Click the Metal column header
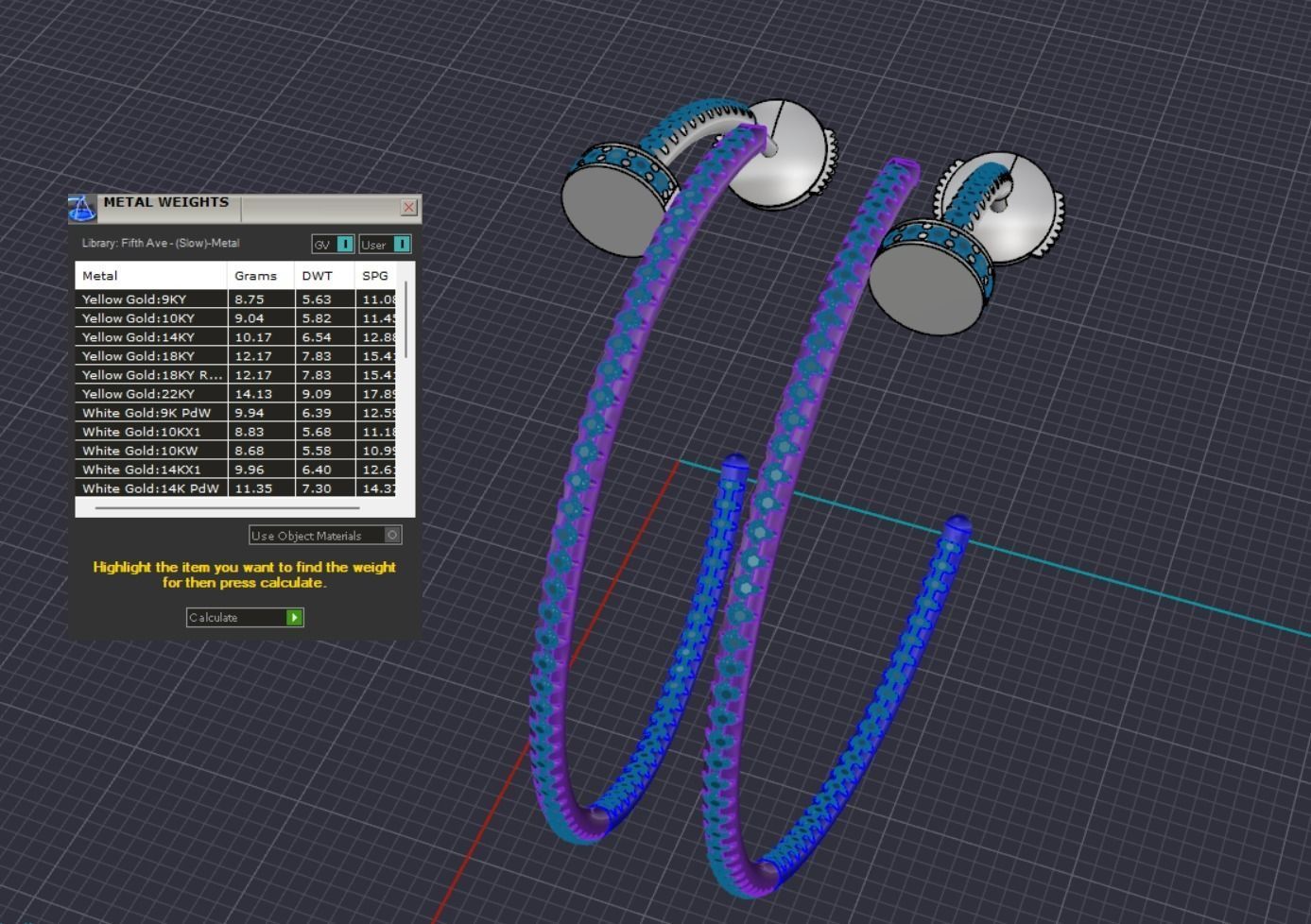The height and width of the screenshot is (924, 1311). click(x=151, y=276)
